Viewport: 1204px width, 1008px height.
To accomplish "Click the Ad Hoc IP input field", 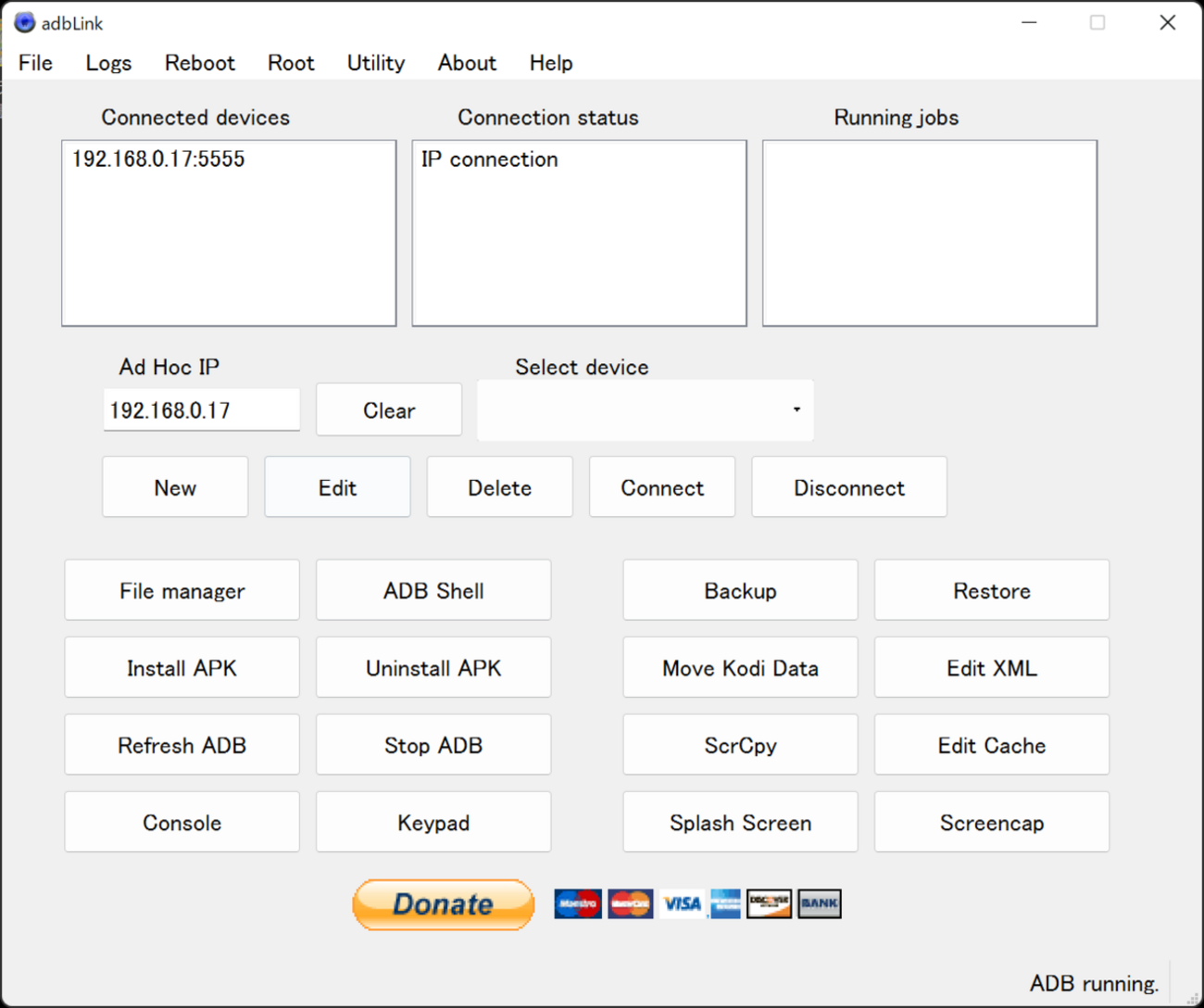I will coord(201,409).
